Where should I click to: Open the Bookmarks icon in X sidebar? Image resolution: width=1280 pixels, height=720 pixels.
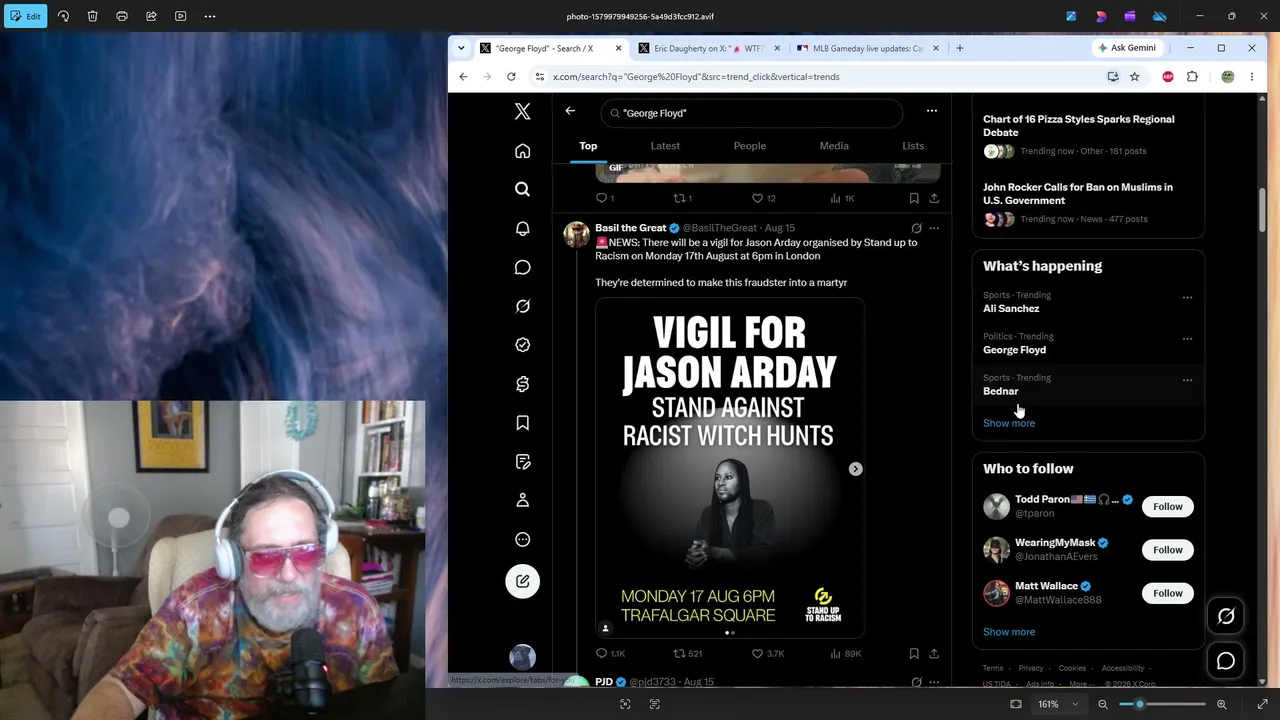[x=522, y=423]
